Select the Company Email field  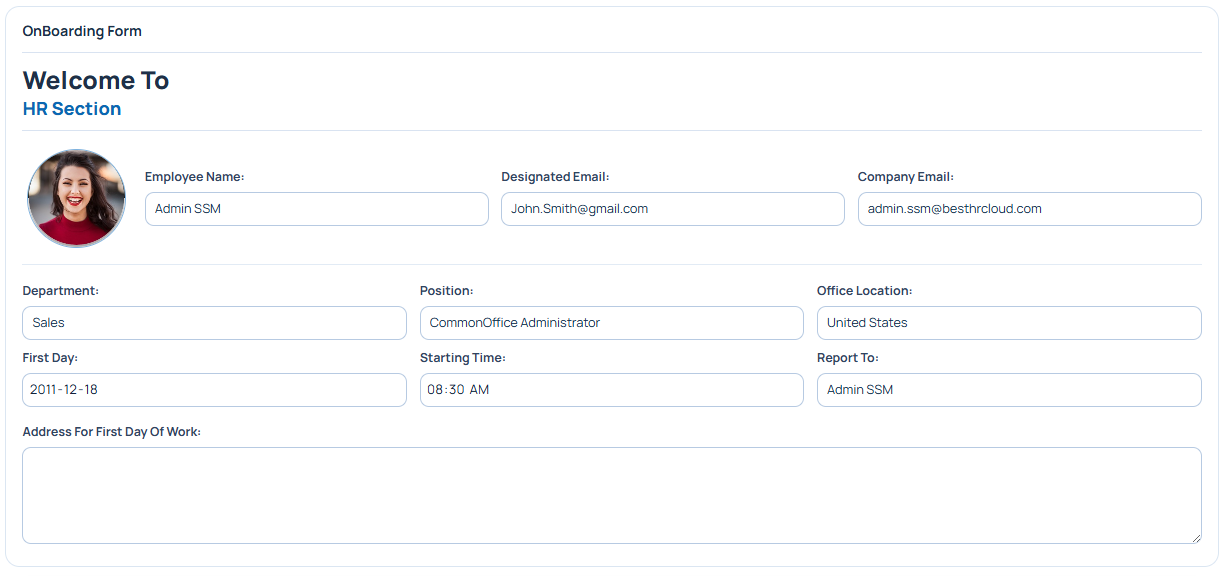pyautogui.click(x=1029, y=208)
